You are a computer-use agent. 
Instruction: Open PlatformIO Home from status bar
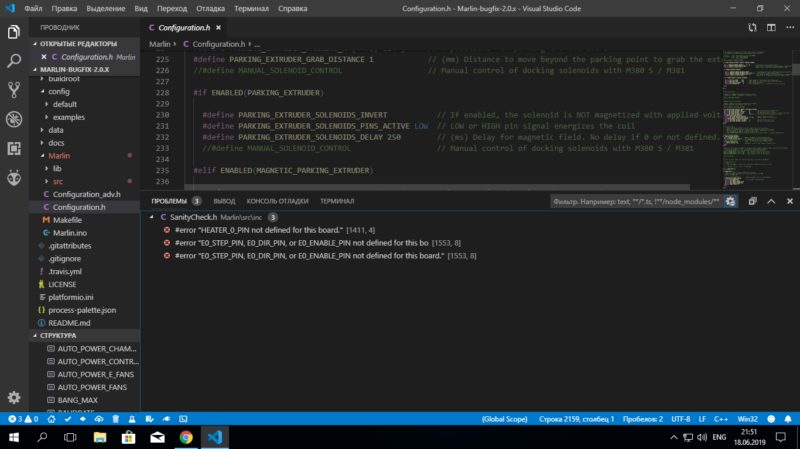(52, 419)
